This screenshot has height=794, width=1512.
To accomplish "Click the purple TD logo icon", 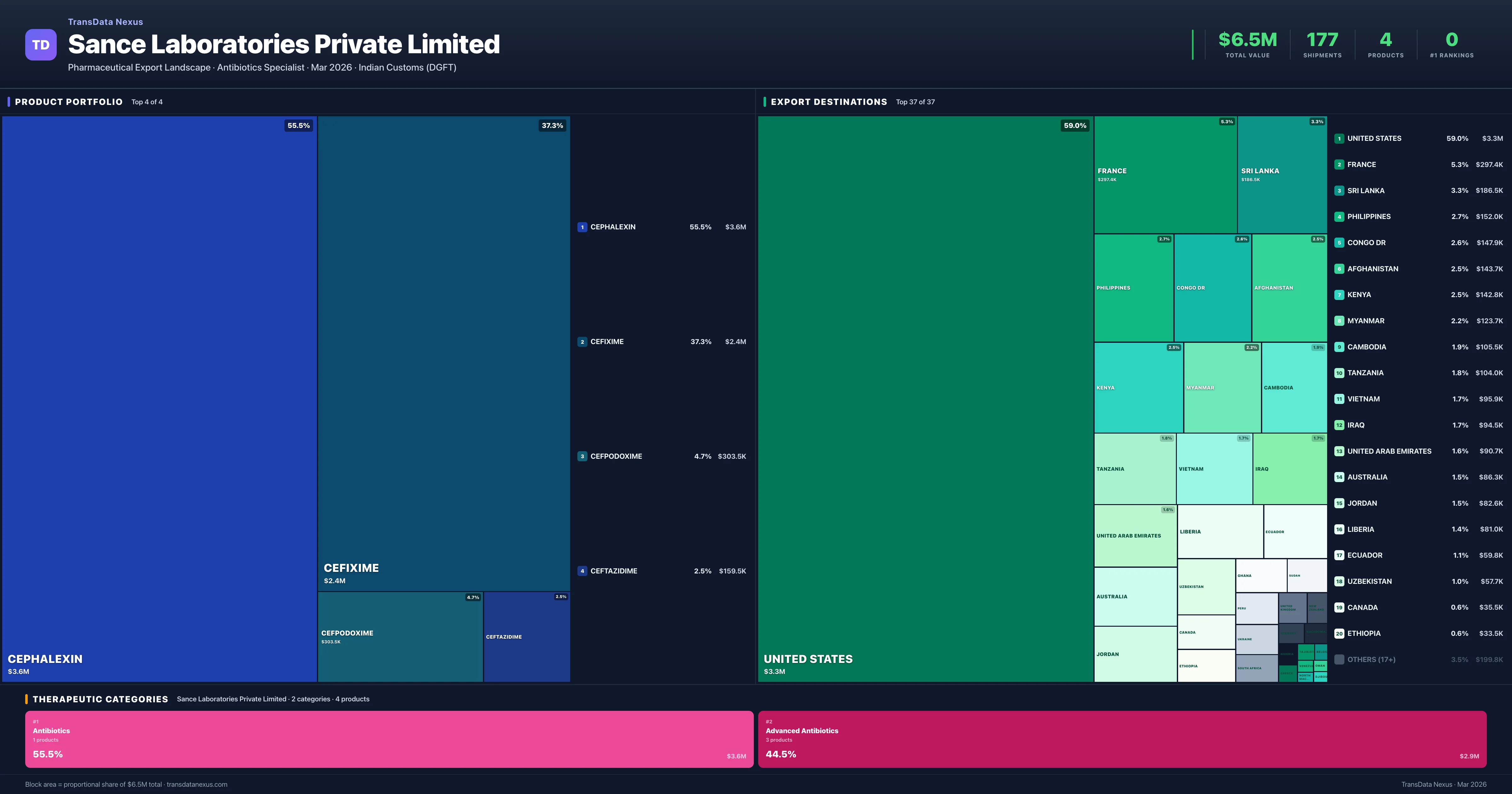I will click(41, 45).
